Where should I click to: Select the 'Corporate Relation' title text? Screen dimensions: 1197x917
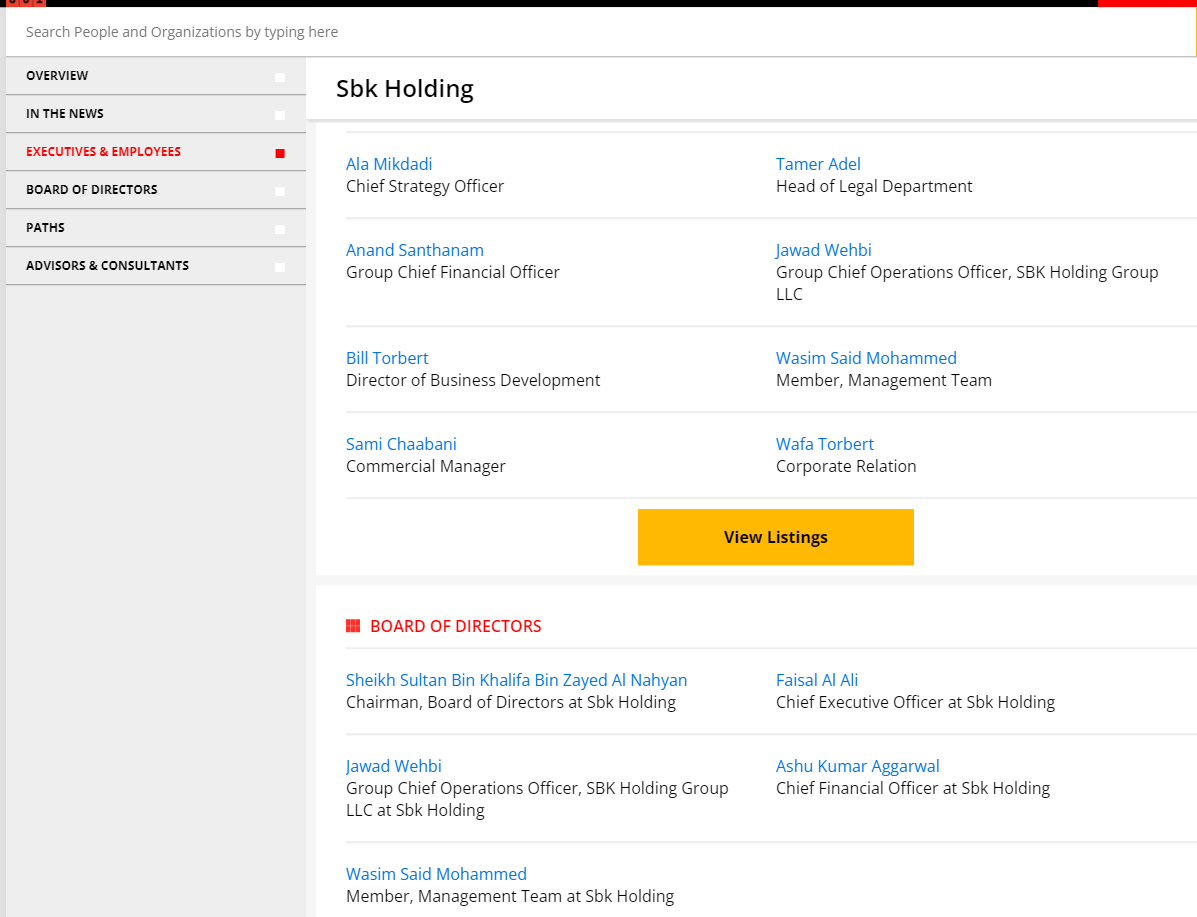coord(846,467)
